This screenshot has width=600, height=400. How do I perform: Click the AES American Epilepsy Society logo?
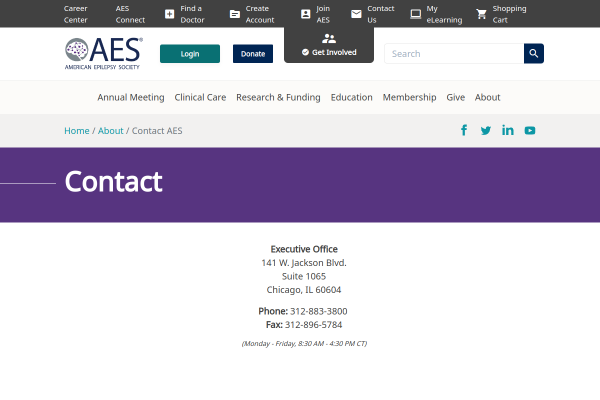[x=104, y=54]
